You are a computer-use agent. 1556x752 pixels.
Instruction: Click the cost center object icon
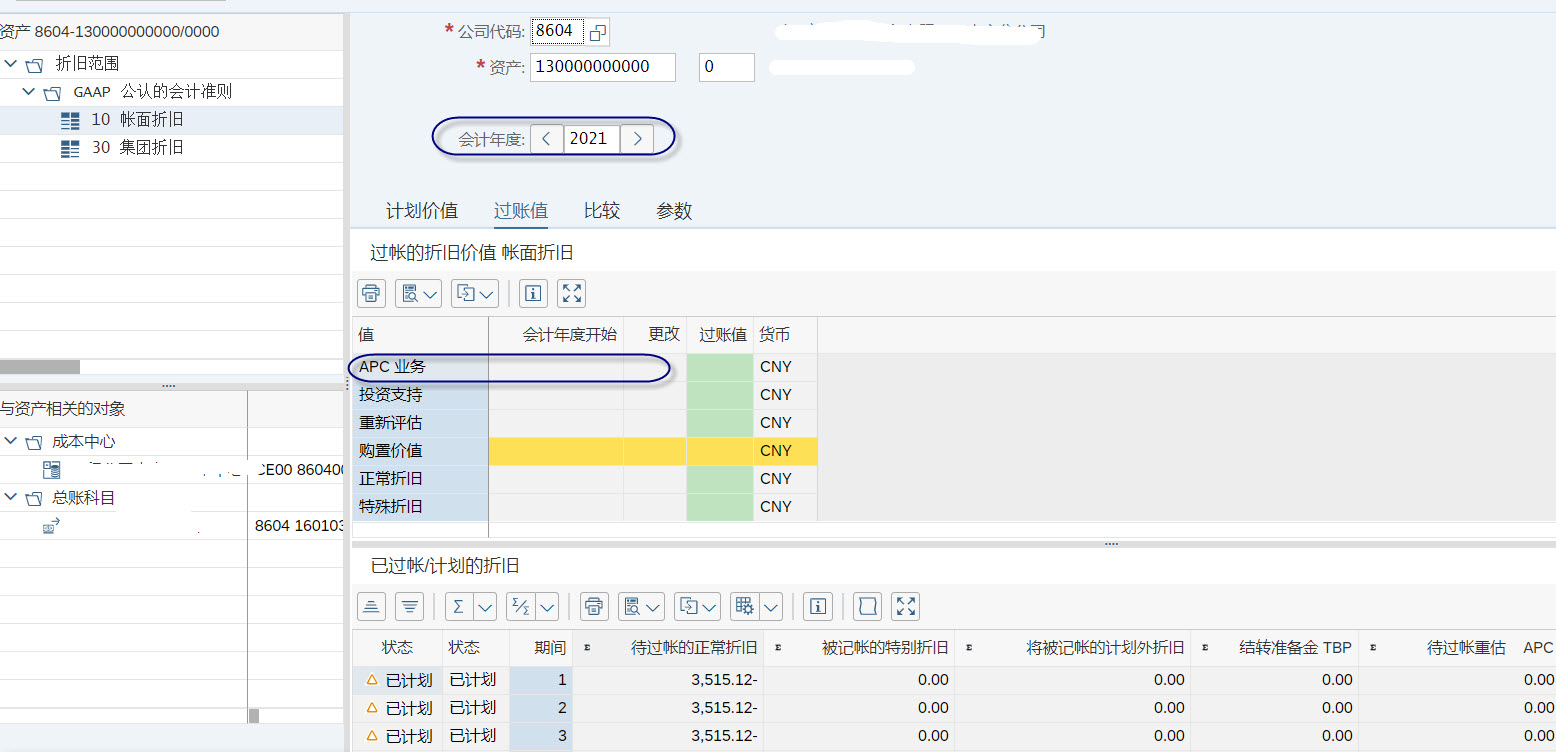[52, 470]
